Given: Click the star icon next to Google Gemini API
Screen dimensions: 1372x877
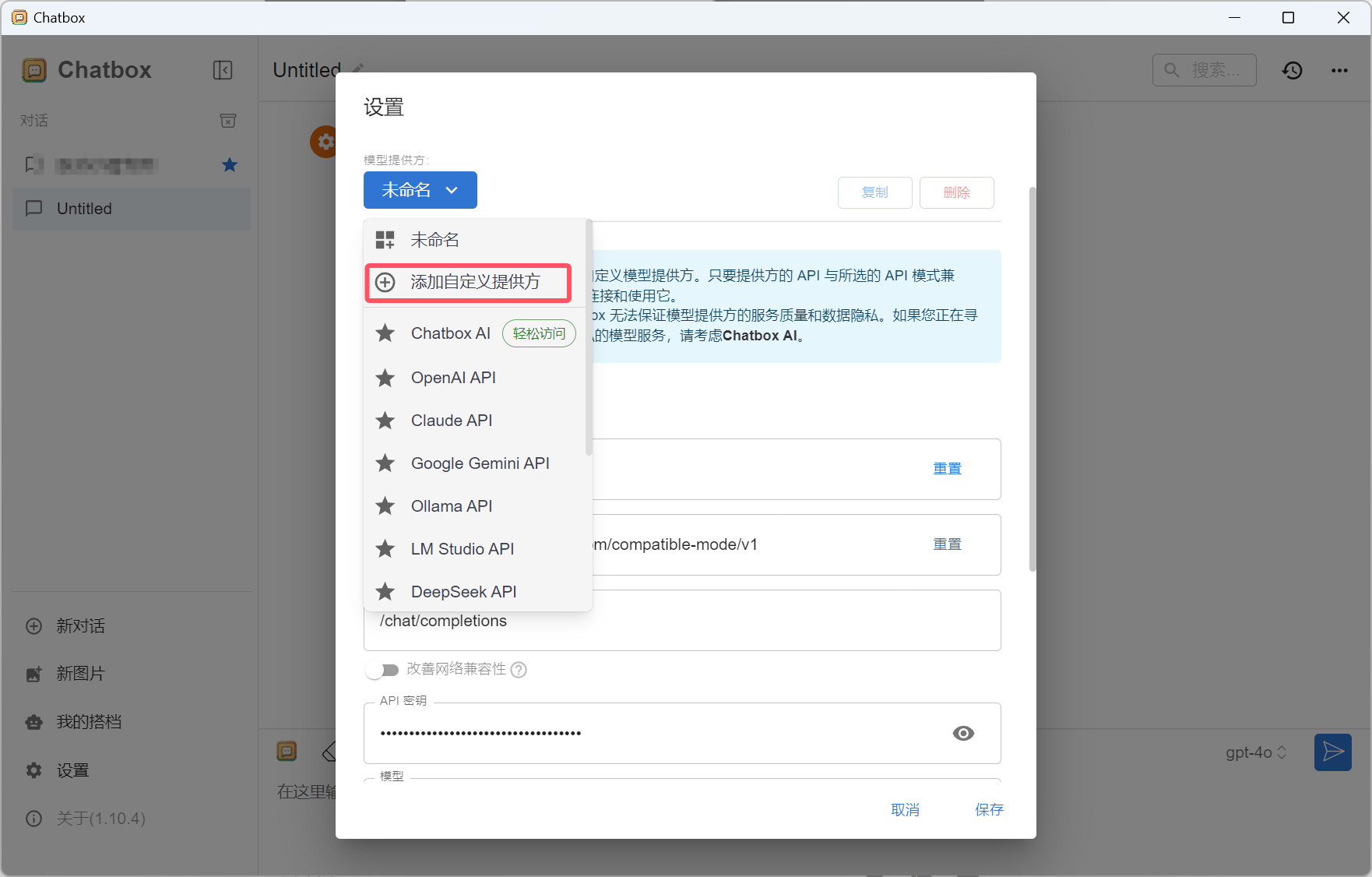Looking at the screenshot, I should (385, 463).
